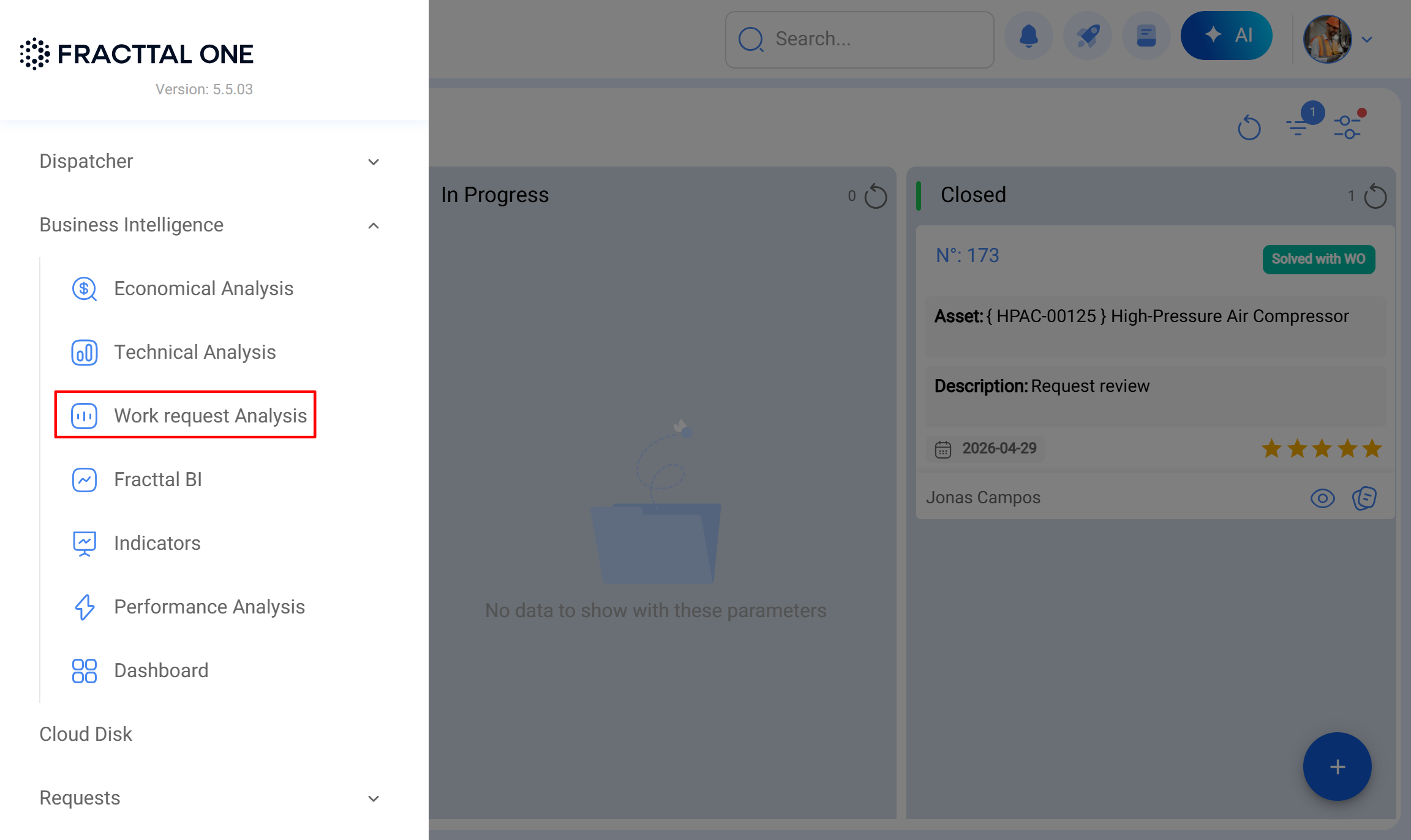Refresh the Closed column
The image size is (1411, 840).
tap(1375, 197)
